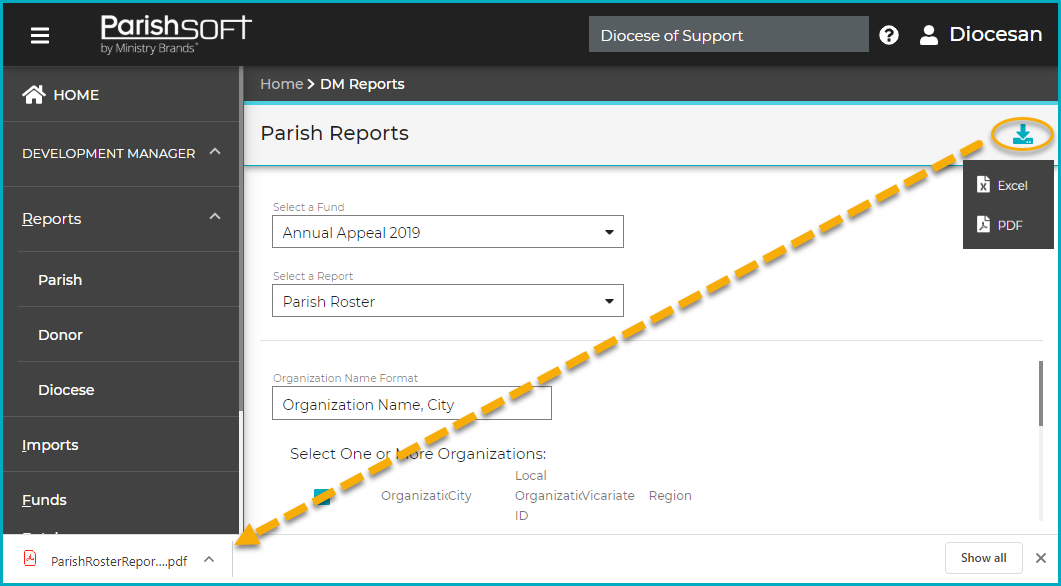This screenshot has width=1061, height=586.
Task: Click the Select One or More Organizations label
Action: (x=417, y=453)
